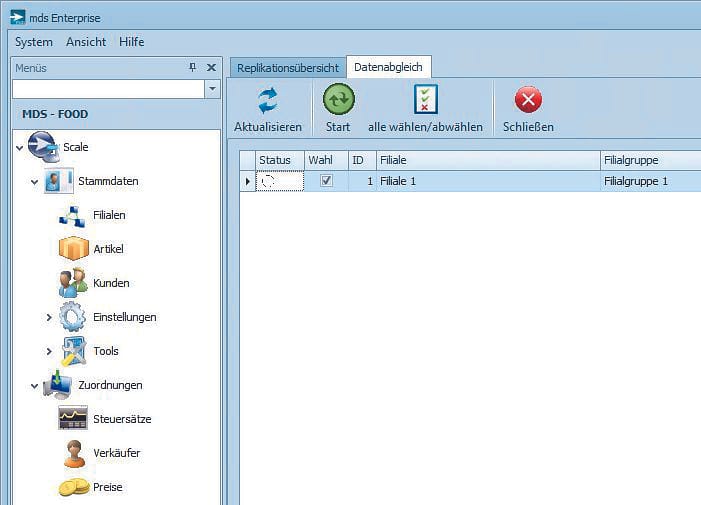Open the Preise coins icon
This screenshot has height=505, width=701.
(x=74, y=487)
